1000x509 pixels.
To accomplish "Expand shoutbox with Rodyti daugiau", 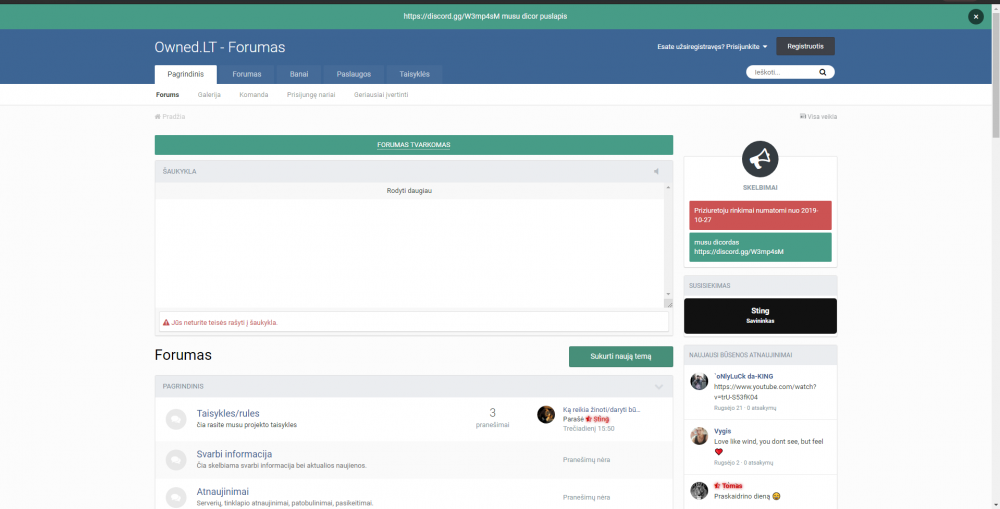I will click(x=409, y=190).
